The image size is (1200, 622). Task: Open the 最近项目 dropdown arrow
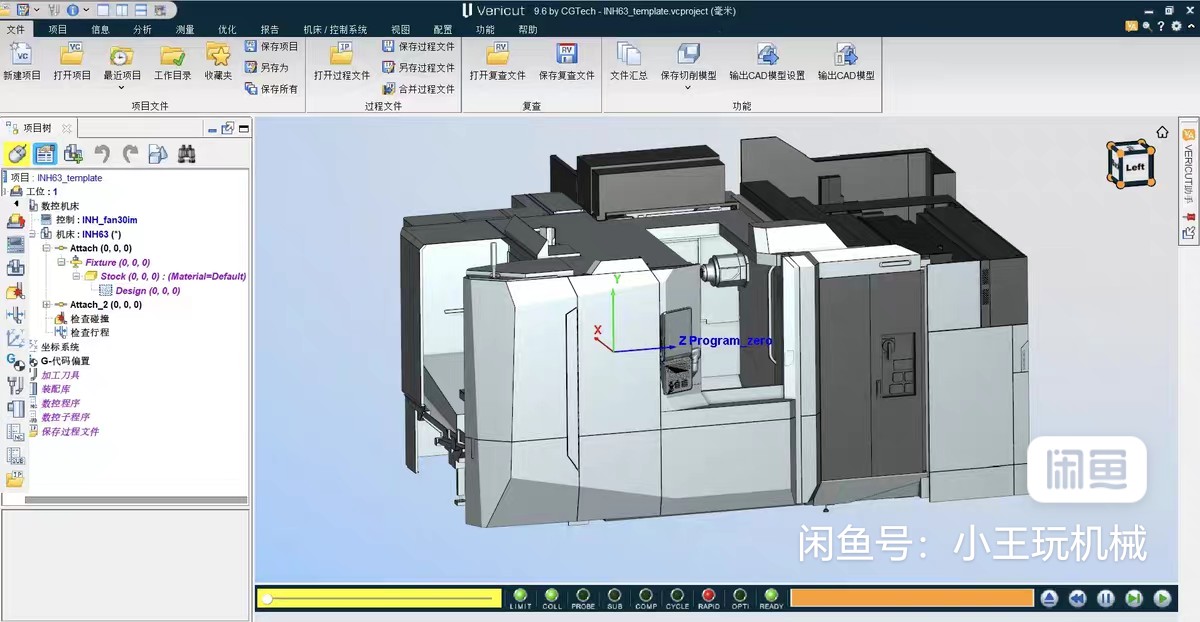point(122,87)
